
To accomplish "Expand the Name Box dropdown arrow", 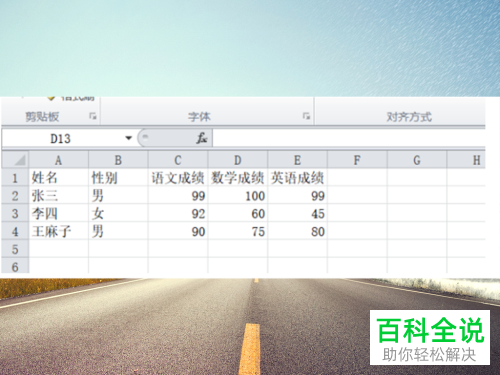I will point(128,138).
